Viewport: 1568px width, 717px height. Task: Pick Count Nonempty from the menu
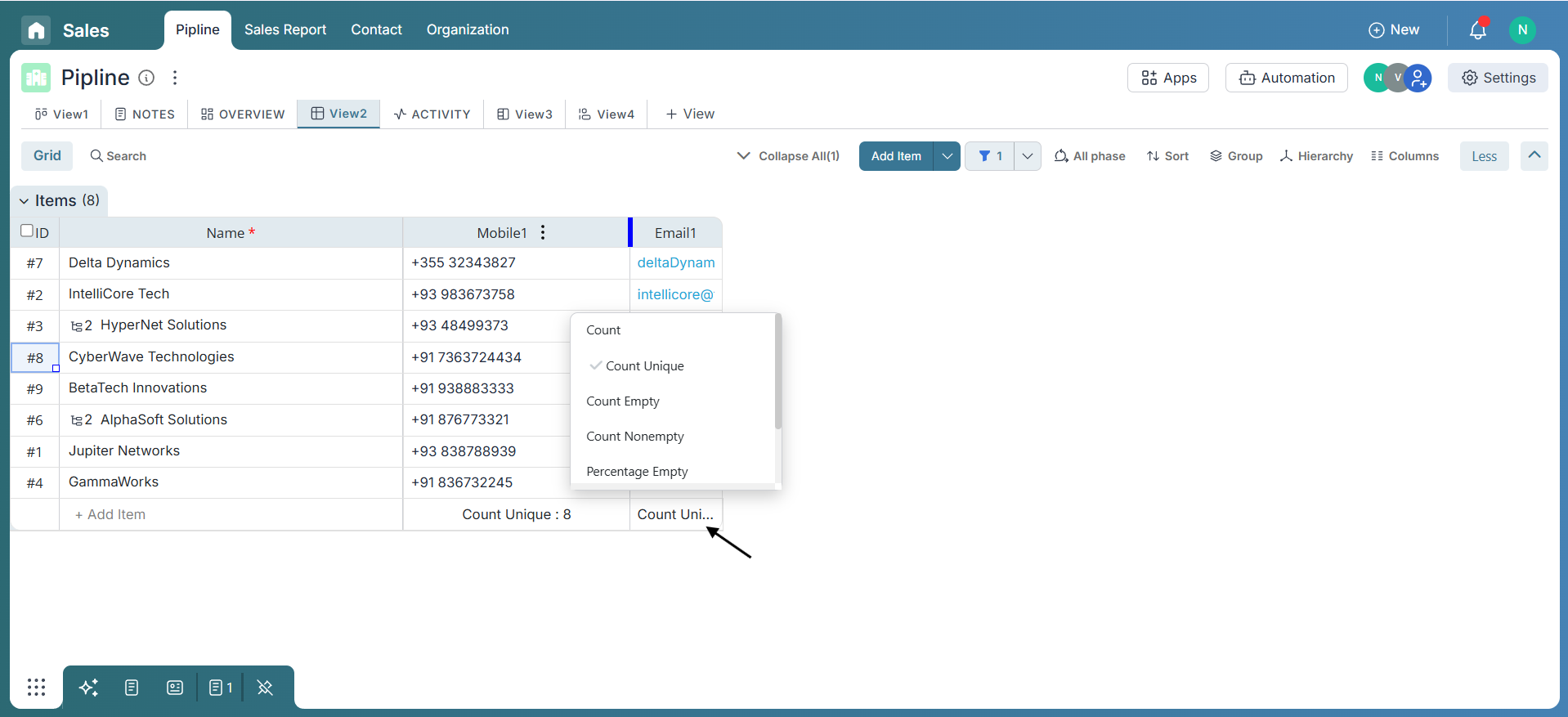[673, 437]
